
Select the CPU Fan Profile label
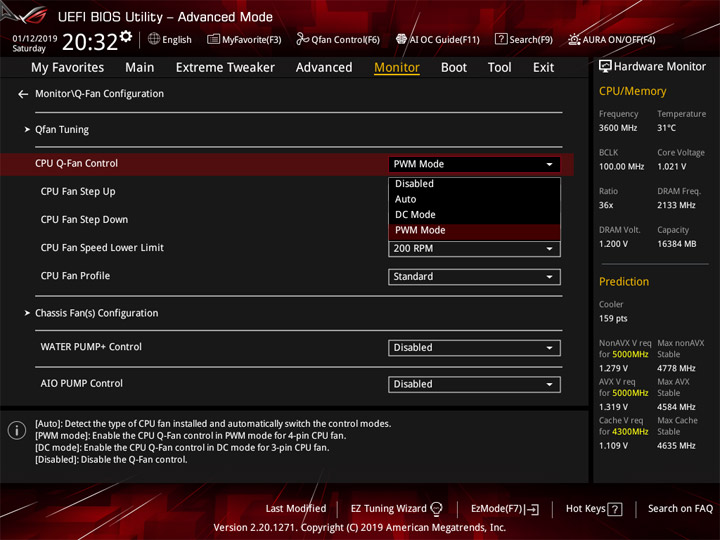click(75, 276)
